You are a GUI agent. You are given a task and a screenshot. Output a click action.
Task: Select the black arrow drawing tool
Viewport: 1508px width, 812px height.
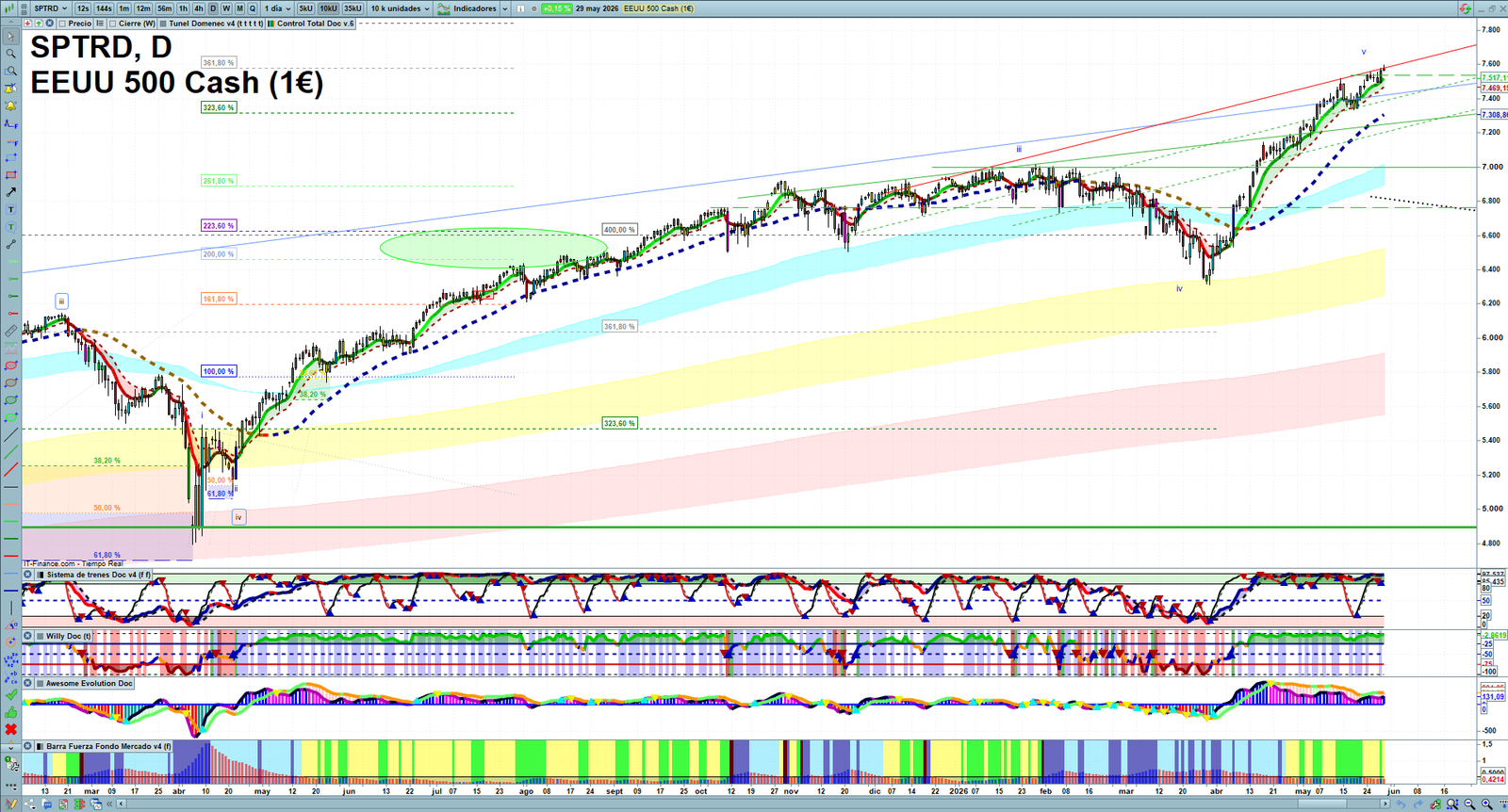click(x=11, y=192)
